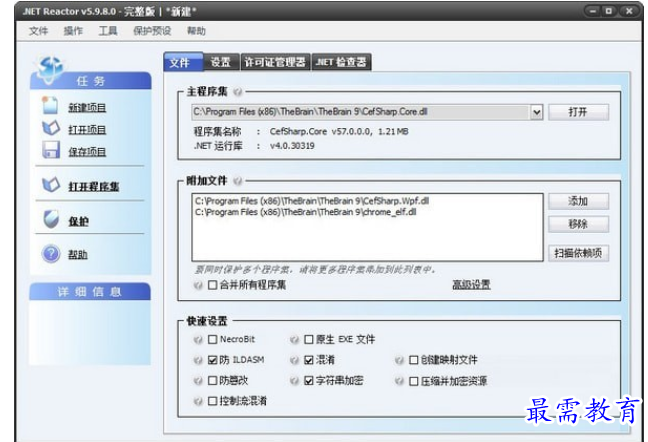The image size is (648, 442).
Task: Click the 打开程序集 link
Action: click(94, 187)
